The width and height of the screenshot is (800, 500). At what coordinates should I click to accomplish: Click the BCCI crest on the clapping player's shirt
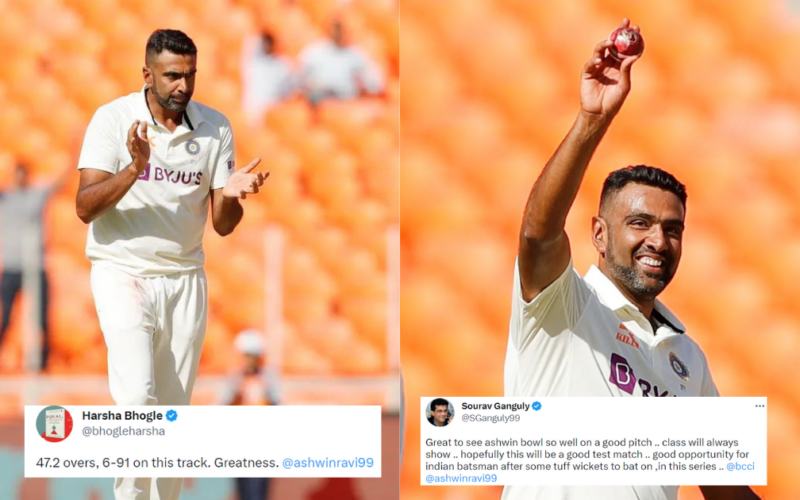(192, 147)
